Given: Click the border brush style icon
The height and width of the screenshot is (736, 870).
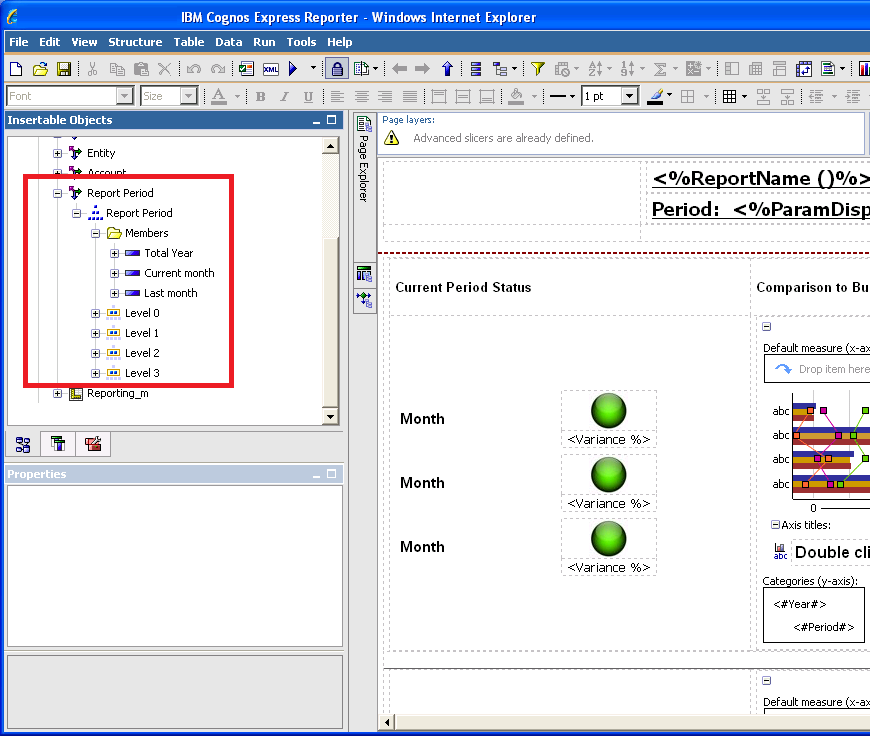Looking at the screenshot, I should (x=656, y=96).
